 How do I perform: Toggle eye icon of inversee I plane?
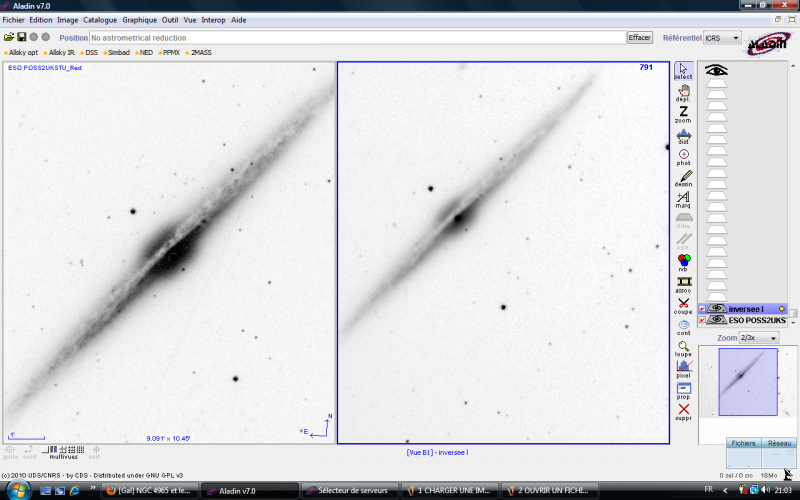click(x=717, y=309)
